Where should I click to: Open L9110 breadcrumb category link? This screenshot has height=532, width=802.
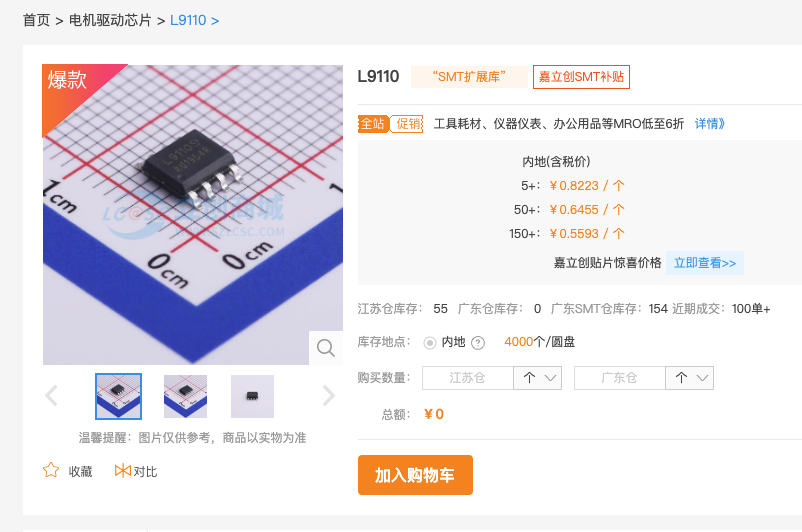pos(188,20)
